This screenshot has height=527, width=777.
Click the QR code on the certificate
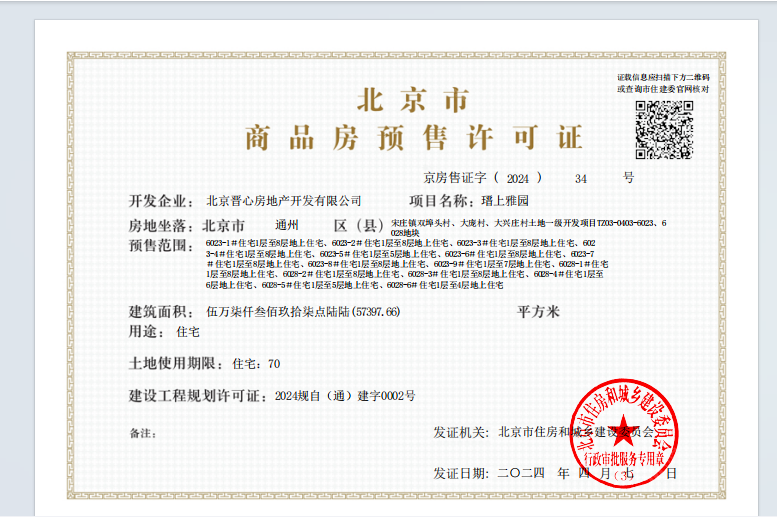[x=664, y=130]
